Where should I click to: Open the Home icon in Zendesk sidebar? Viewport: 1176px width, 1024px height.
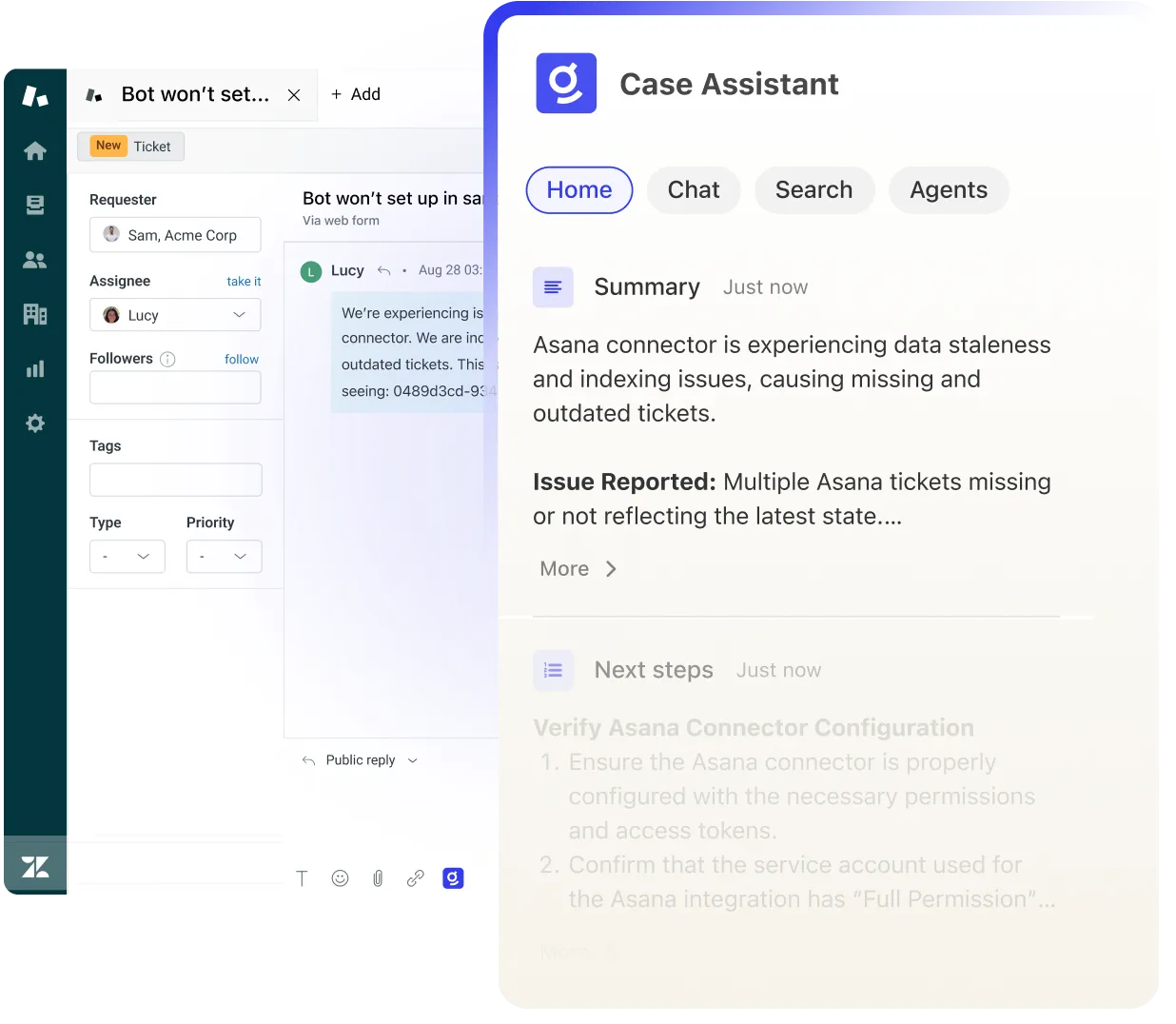click(35, 151)
